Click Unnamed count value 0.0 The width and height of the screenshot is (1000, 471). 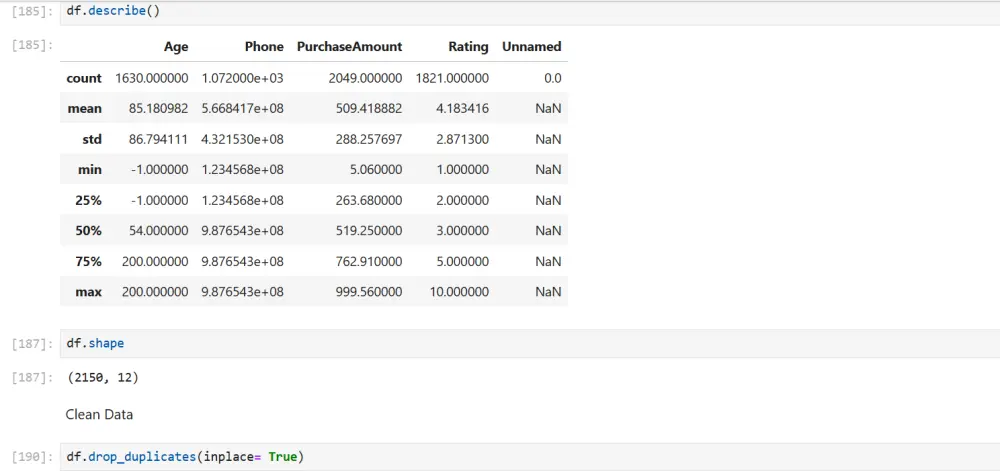coord(552,78)
